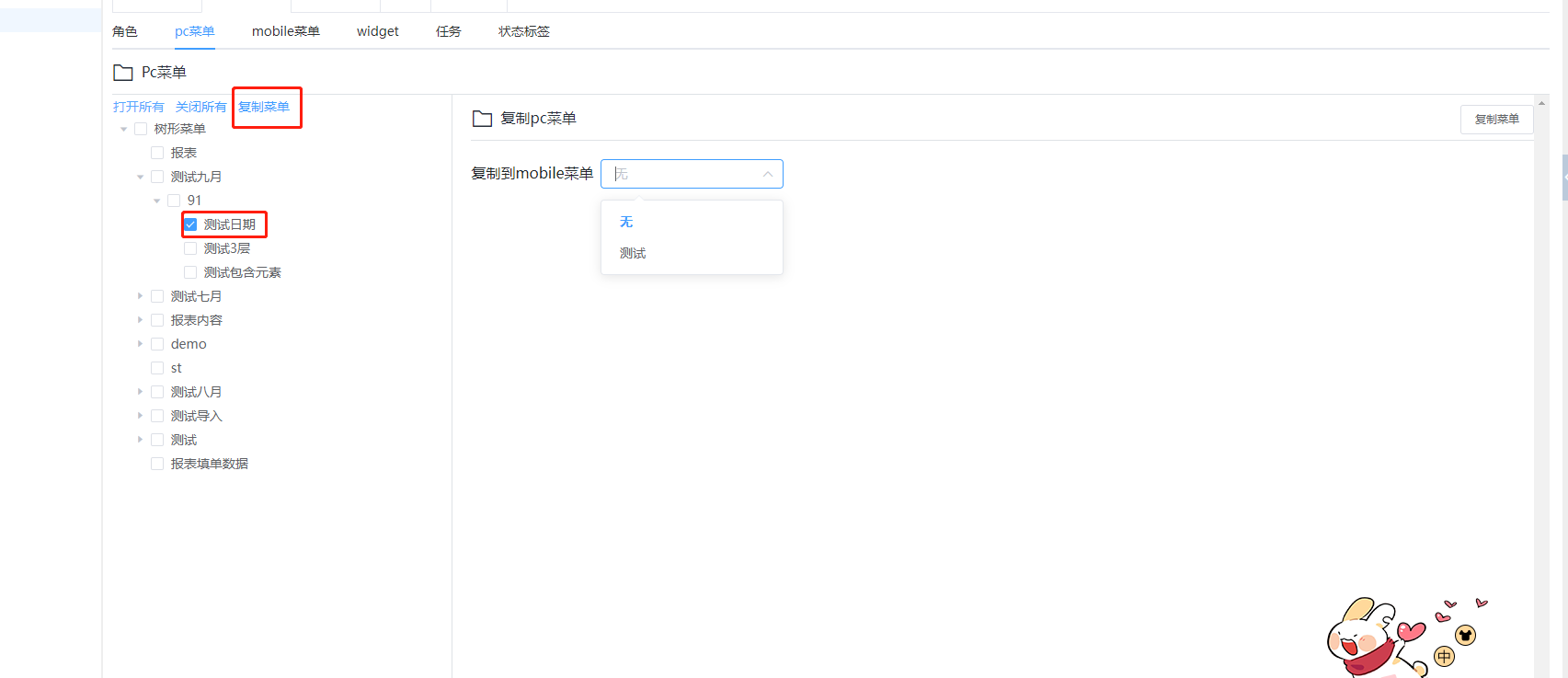Check the 测试3层 checkbox
The width and height of the screenshot is (1568, 678).
(190, 248)
